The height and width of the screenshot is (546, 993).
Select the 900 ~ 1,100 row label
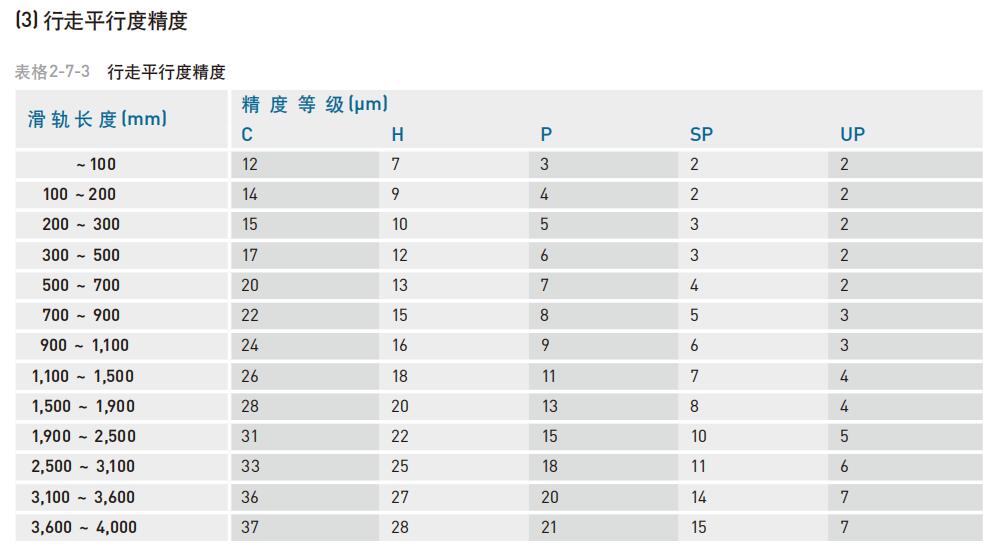point(85,346)
